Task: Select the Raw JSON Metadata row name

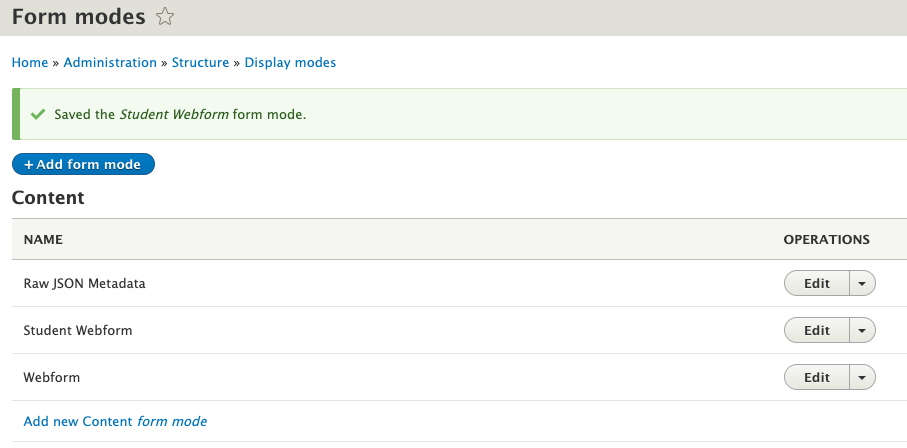Action: (x=84, y=283)
